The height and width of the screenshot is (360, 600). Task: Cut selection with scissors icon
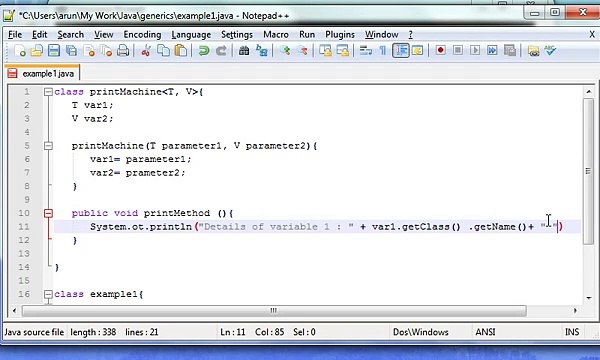145,50
